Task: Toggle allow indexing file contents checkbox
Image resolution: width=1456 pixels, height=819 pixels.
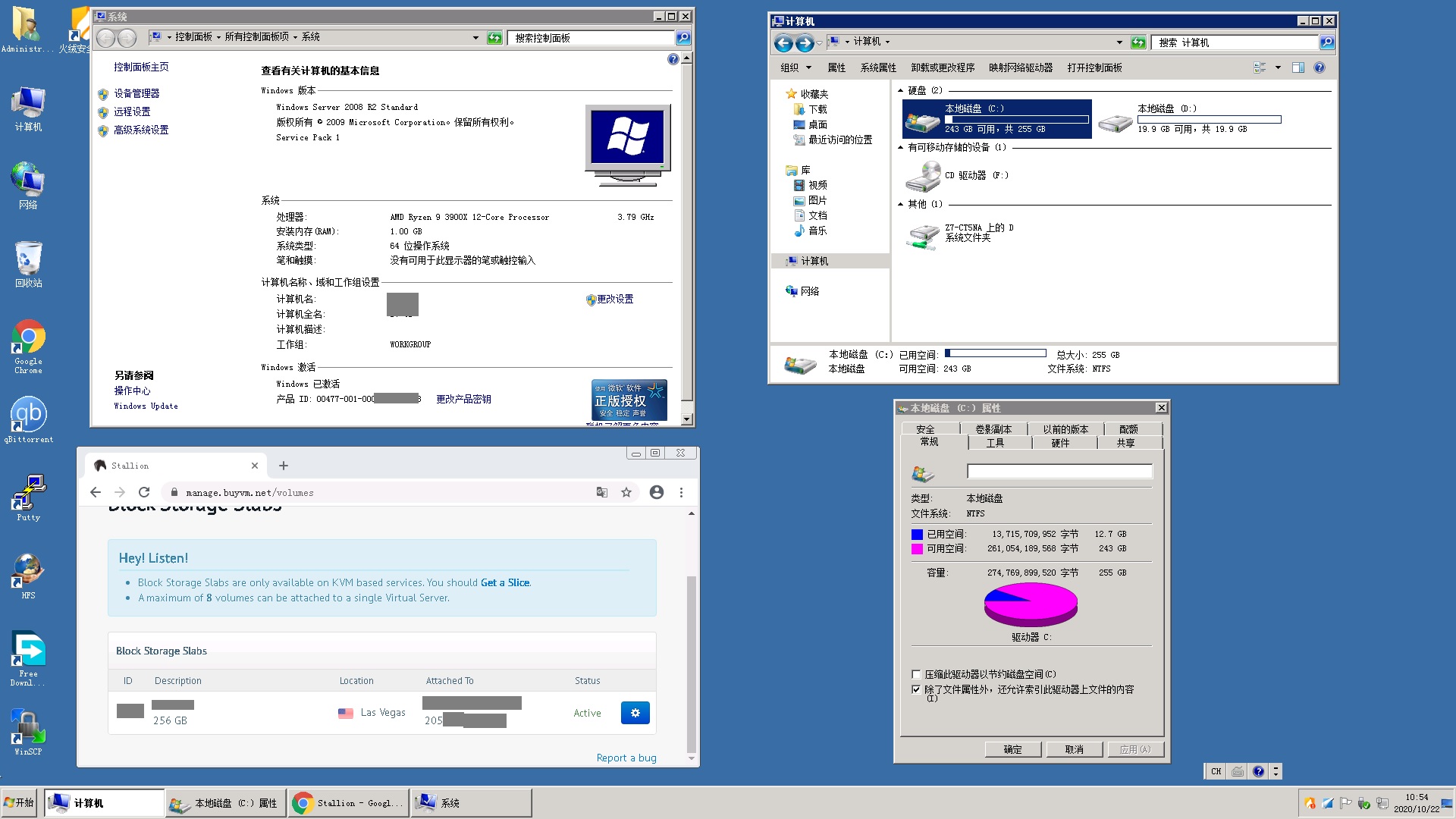Action: 916,689
